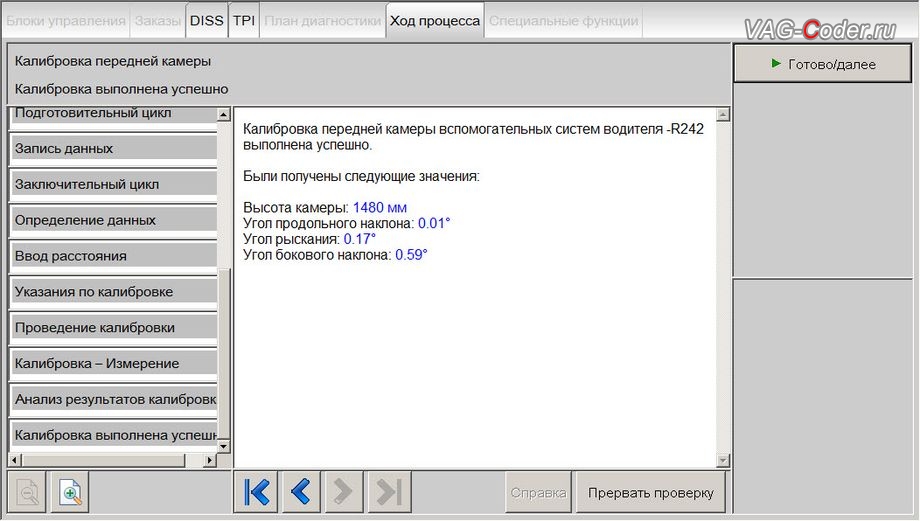920x521 pixels.
Task: Select Ввод расстояния step
Action: pos(113,256)
